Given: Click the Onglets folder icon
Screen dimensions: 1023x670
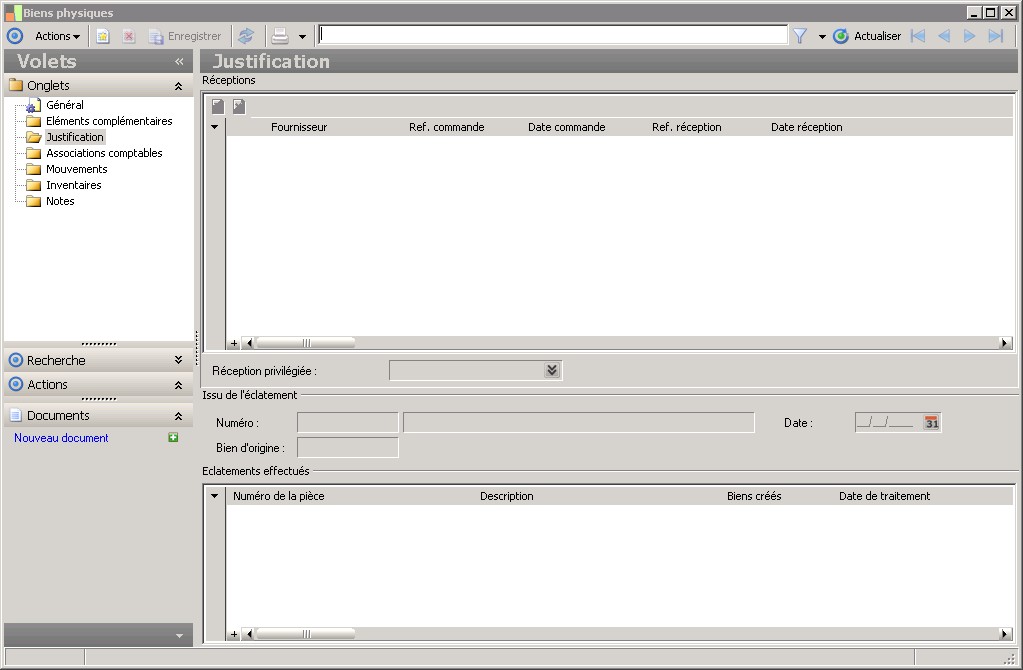Looking at the screenshot, I should pyautogui.click(x=16, y=85).
